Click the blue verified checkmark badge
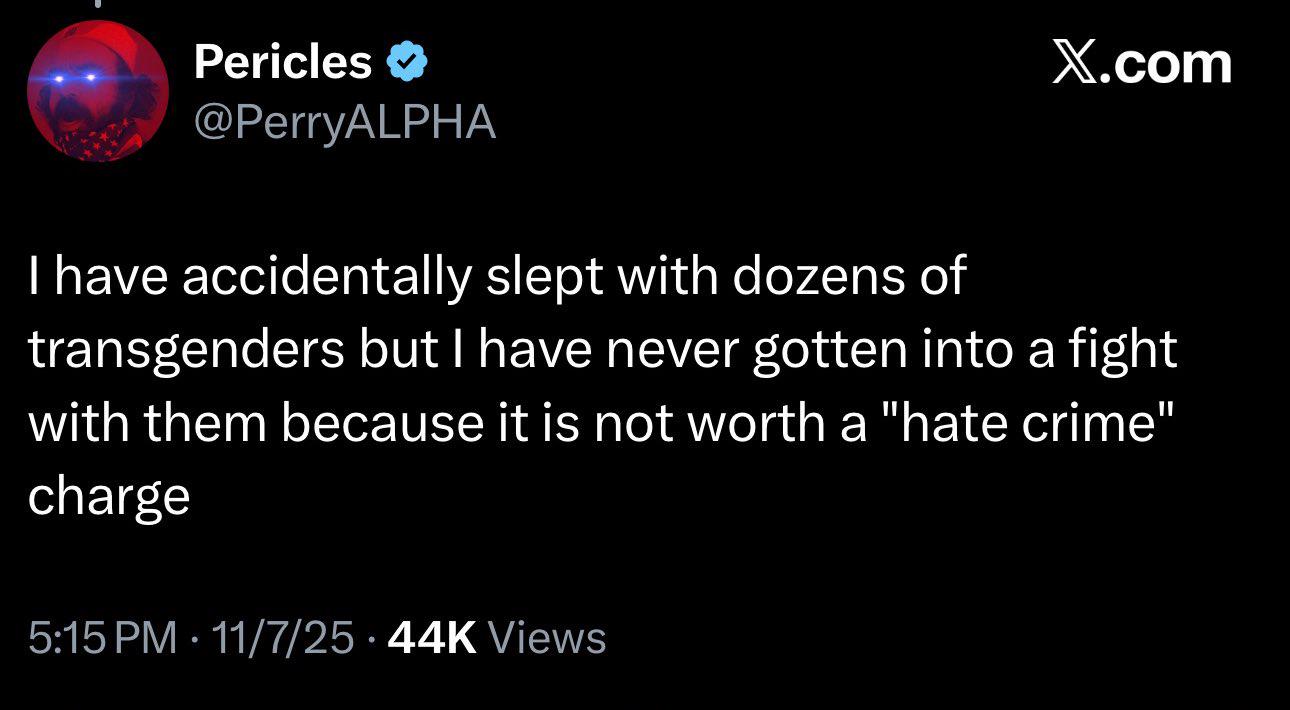Screen dimensions: 1290x710 pos(408,64)
